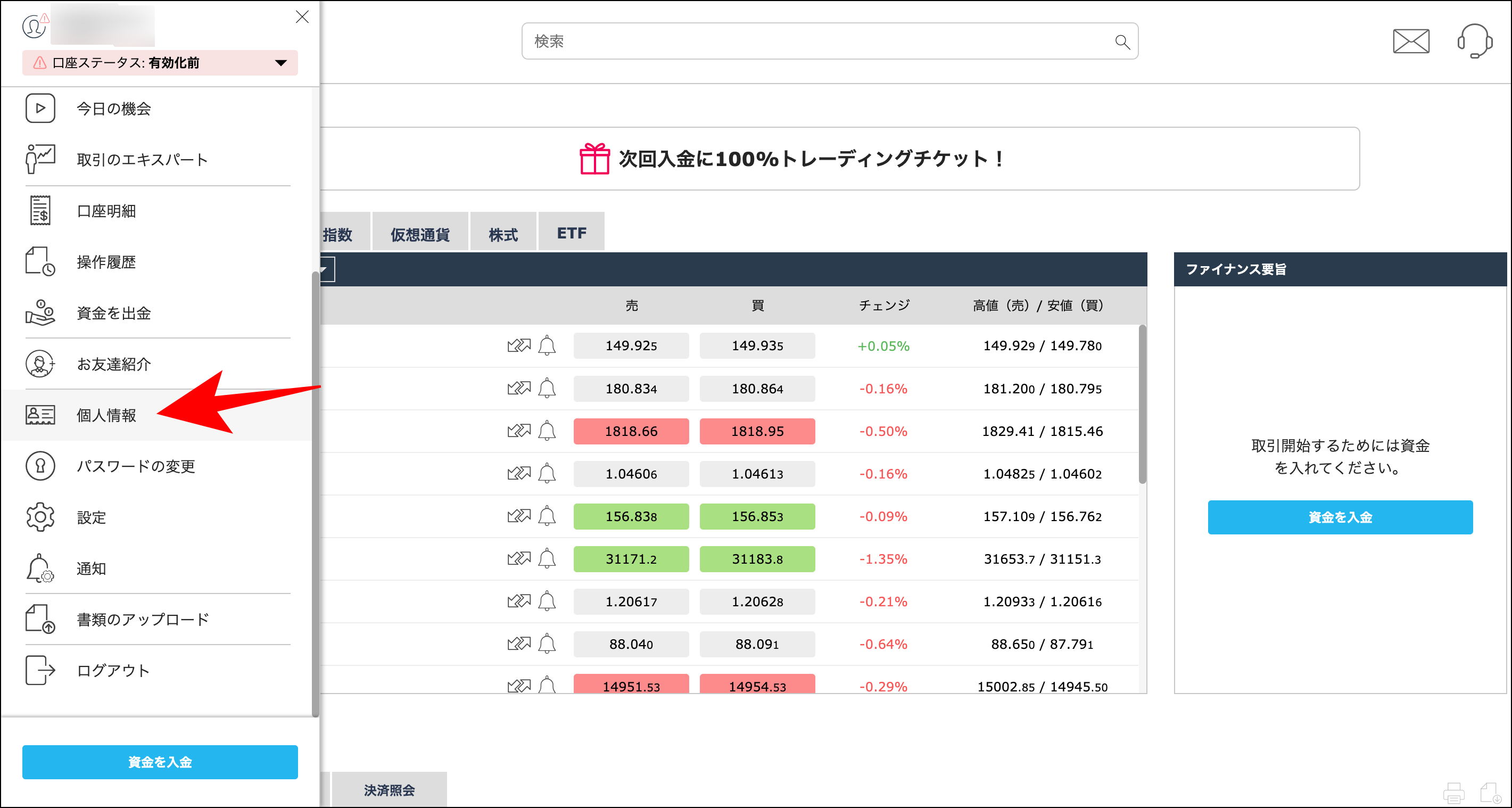Open the chart icon beside the 149.925 quote row
This screenshot has width=1512, height=808.
(x=520, y=345)
